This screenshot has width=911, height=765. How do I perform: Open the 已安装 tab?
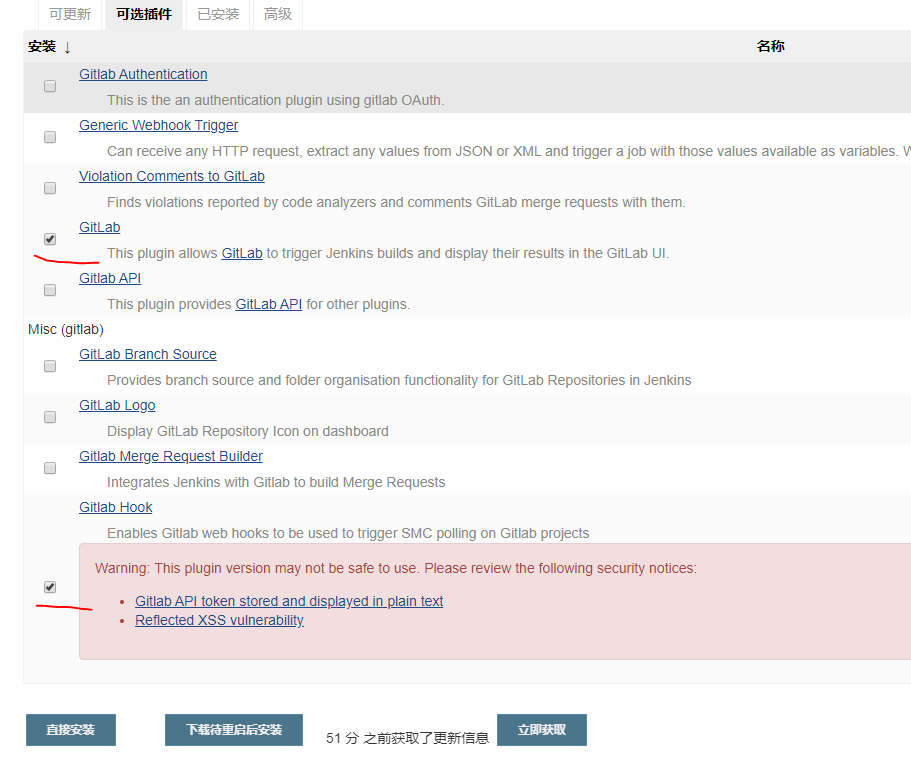[218, 14]
